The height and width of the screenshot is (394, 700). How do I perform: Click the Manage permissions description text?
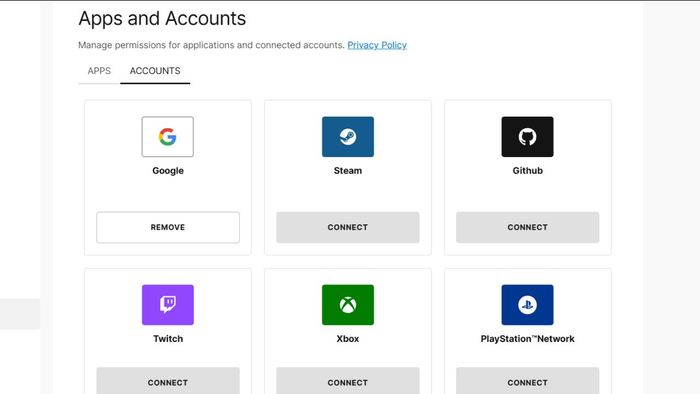(211, 45)
